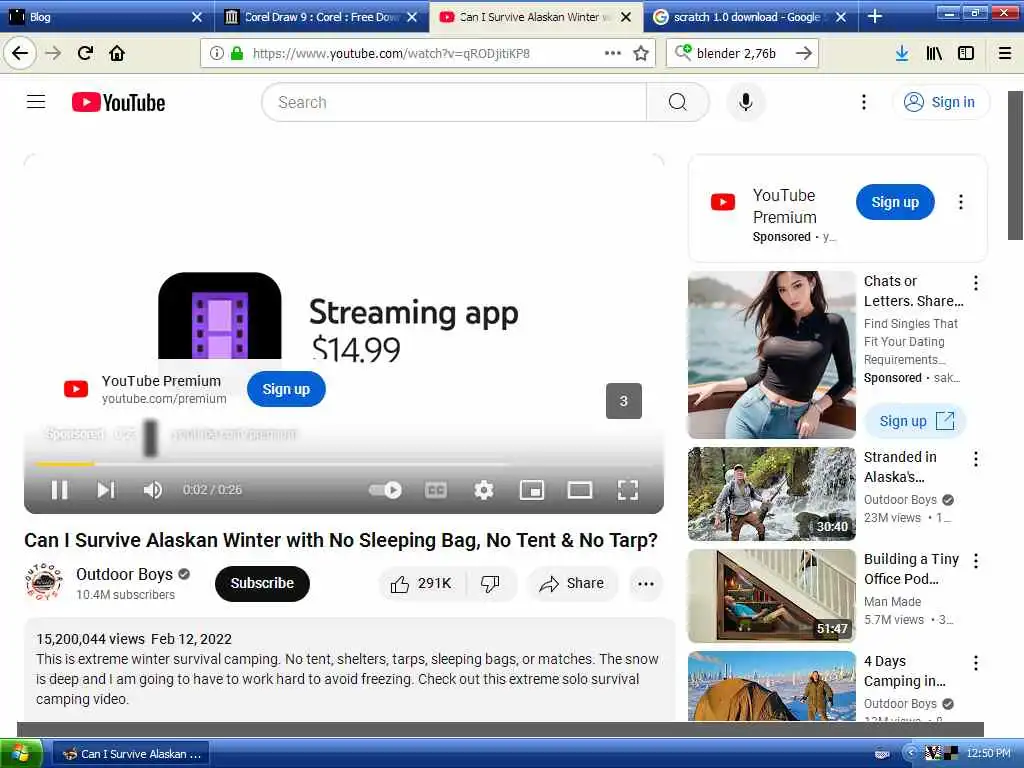Image resolution: width=1024 pixels, height=768 pixels.
Task: Switch to the Blog tab
Action: [x=107, y=16]
